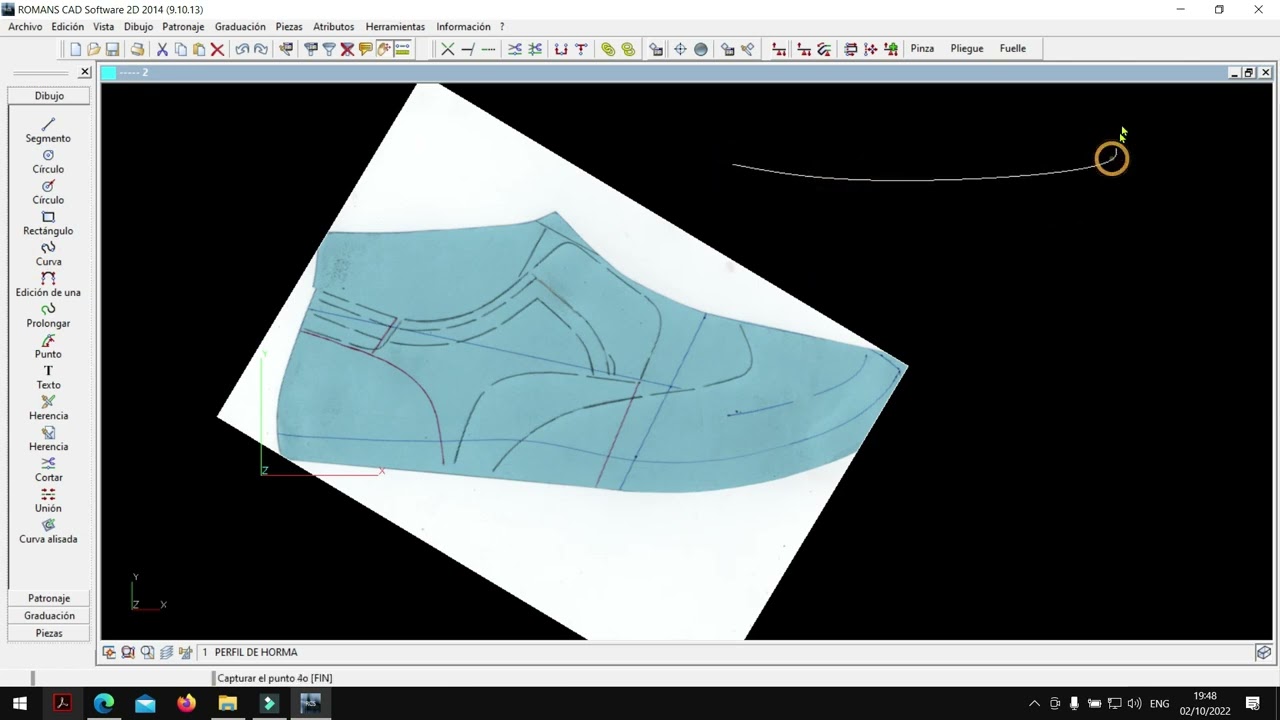Image resolution: width=1280 pixels, height=720 pixels.
Task: Save with the floppy disk icon
Action: tap(112, 49)
